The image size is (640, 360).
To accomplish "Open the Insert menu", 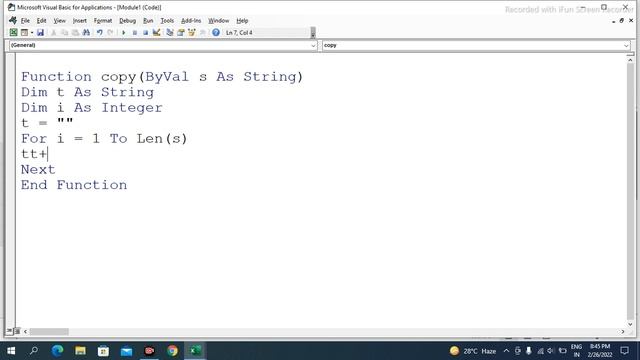I will click(x=80, y=20).
